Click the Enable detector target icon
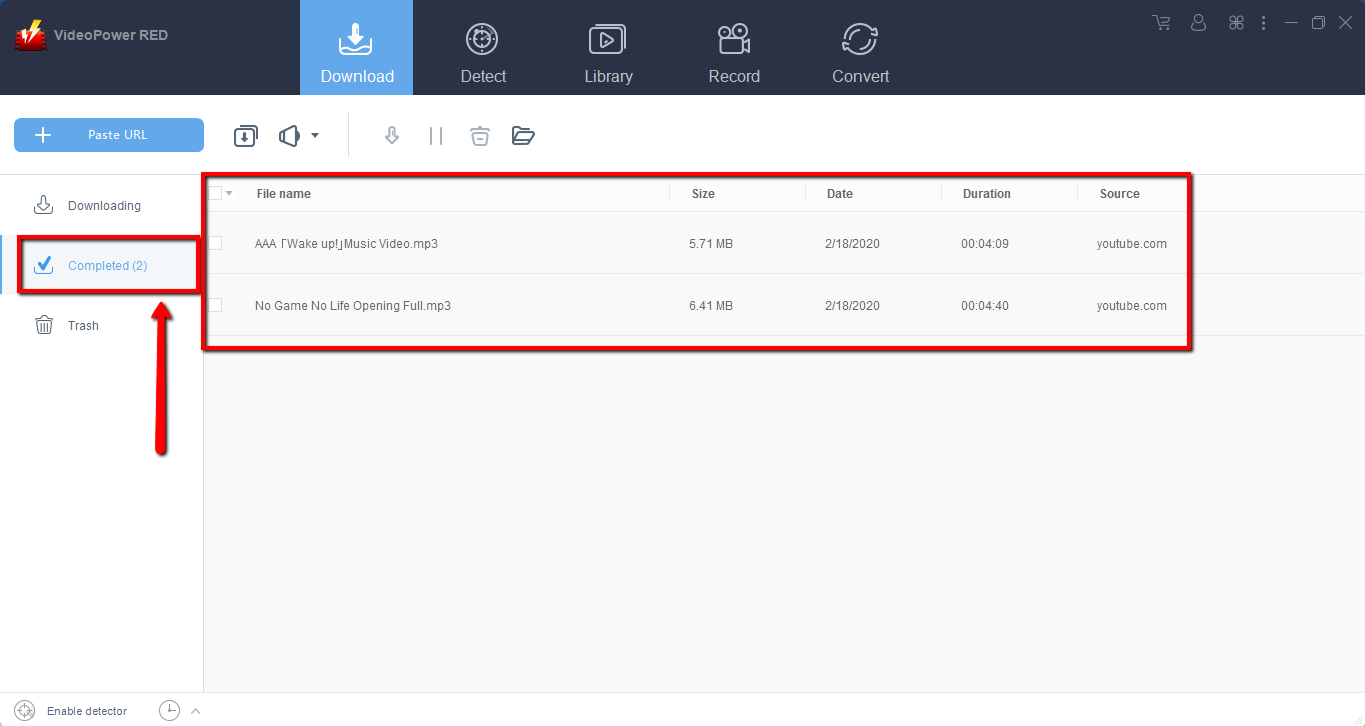 [x=25, y=711]
